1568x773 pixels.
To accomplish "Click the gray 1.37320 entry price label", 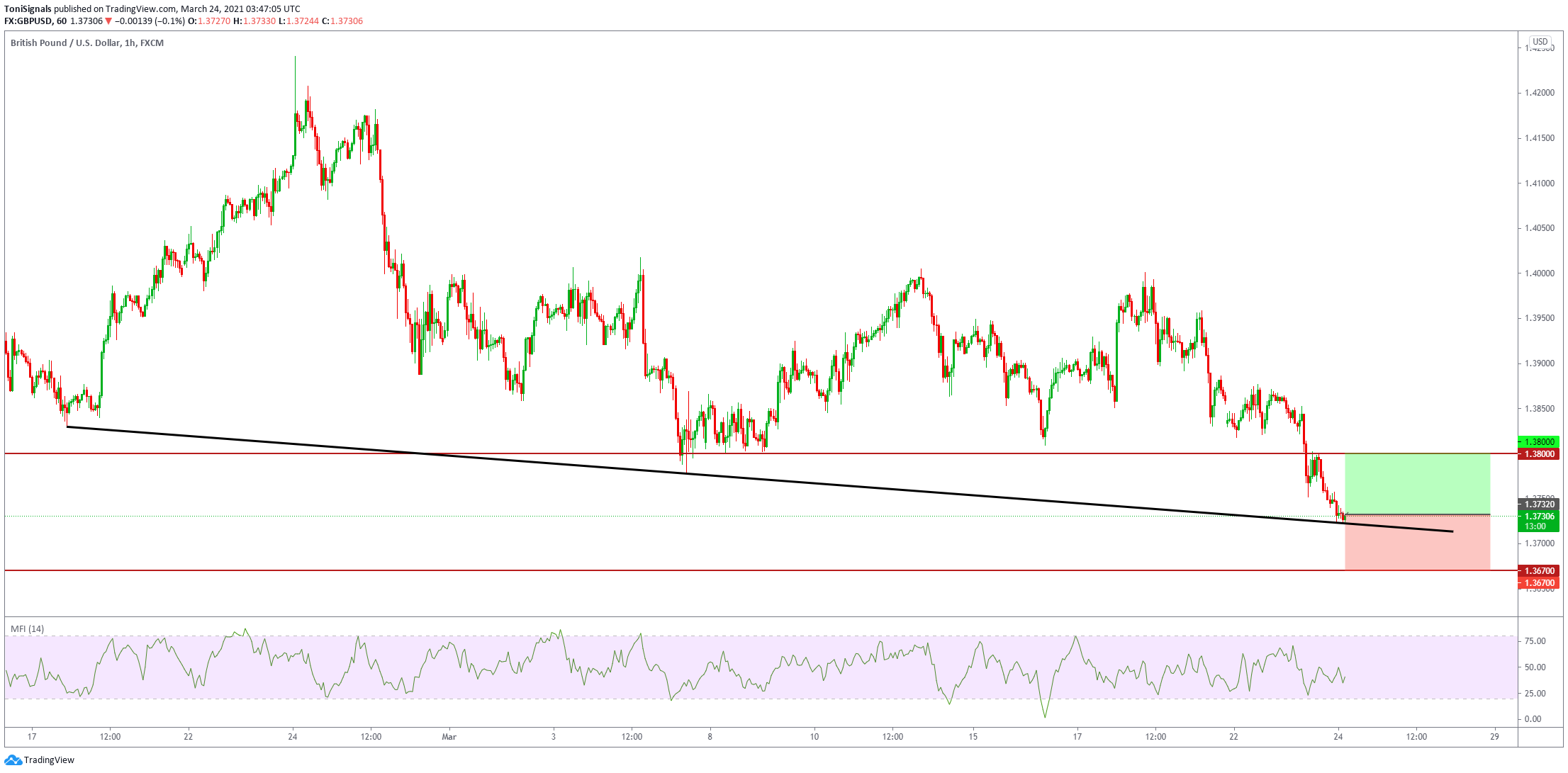I will click(1538, 504).
